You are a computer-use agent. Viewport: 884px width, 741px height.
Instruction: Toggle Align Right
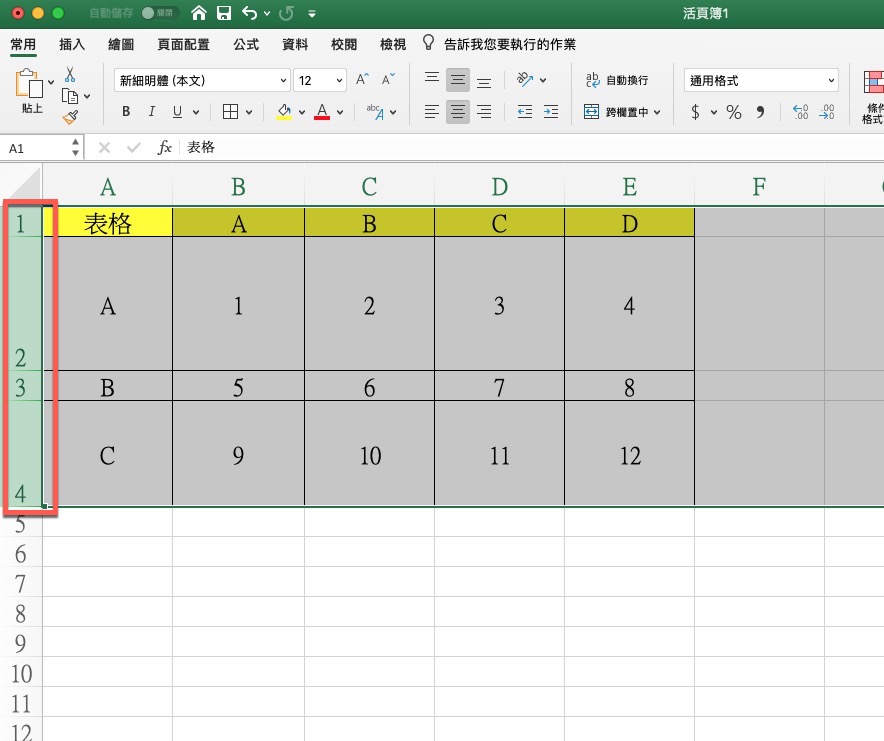tap(484, 112)
